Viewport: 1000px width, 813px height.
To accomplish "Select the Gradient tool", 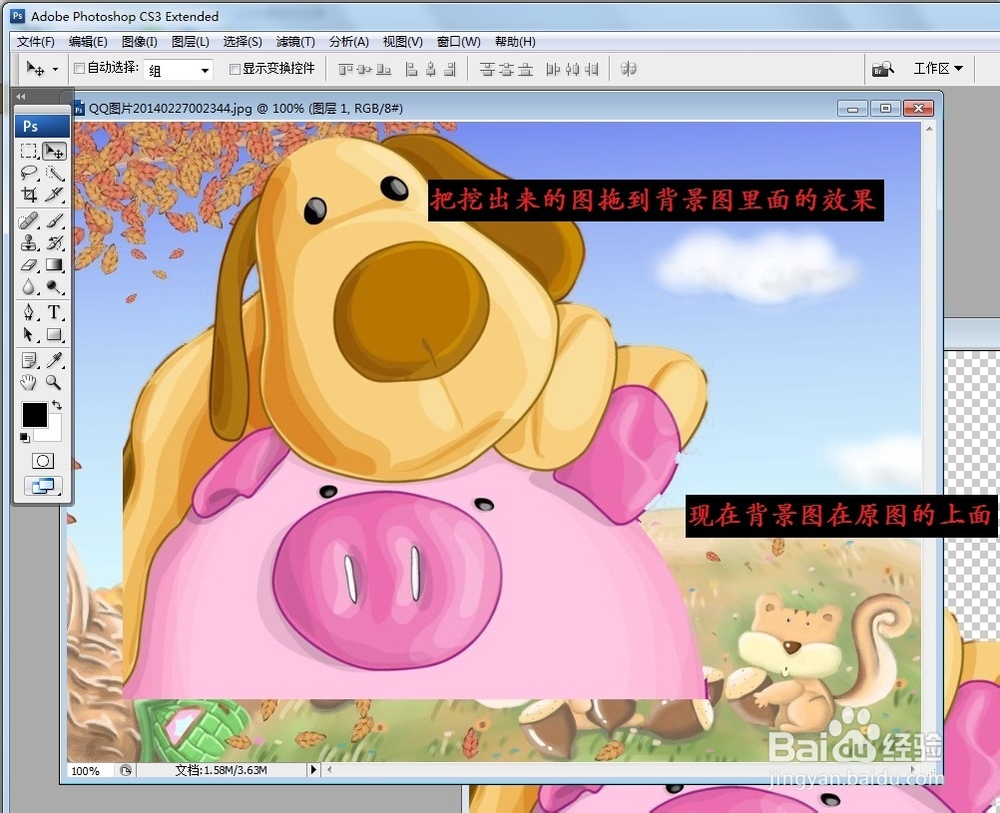I will (54, 264).
